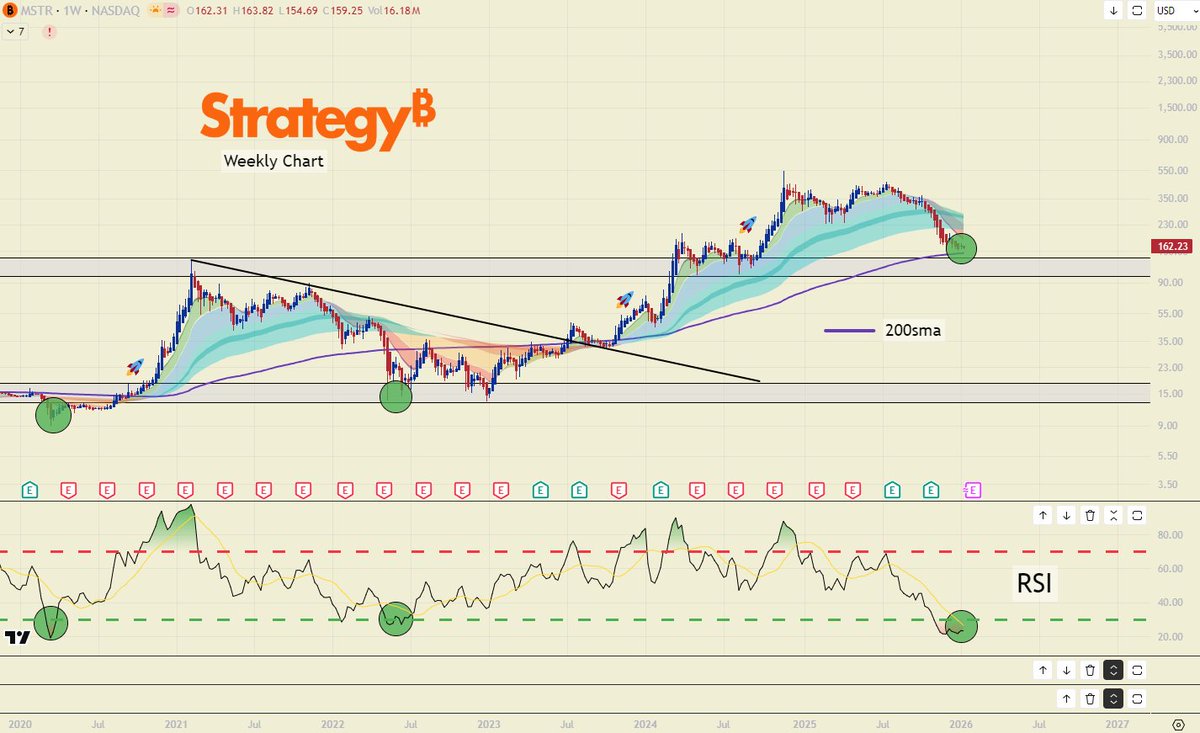Image resolution: width=1200 pixels, height=733 pixels.
Task: Expand the bottommost collapsed pane
Action: (x=1114, y=699)
